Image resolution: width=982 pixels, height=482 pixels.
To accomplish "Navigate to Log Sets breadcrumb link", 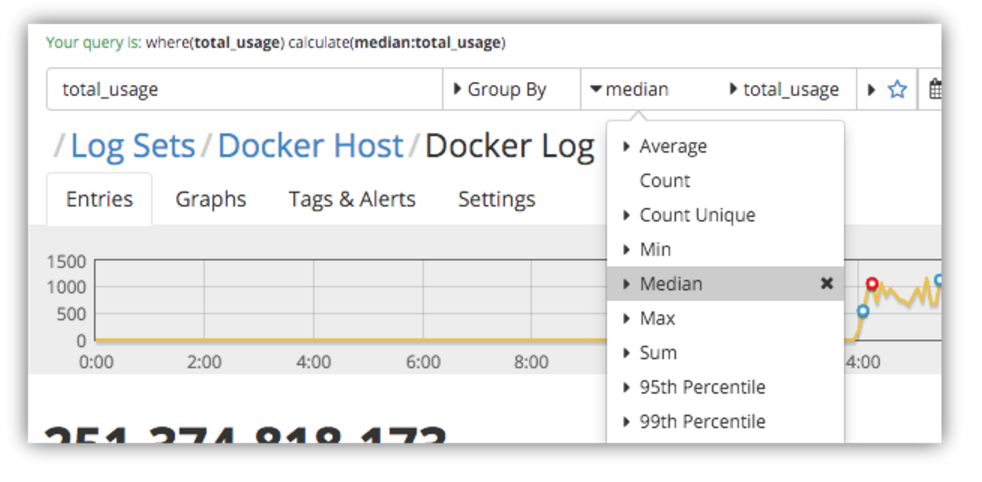I will [132, 146].
